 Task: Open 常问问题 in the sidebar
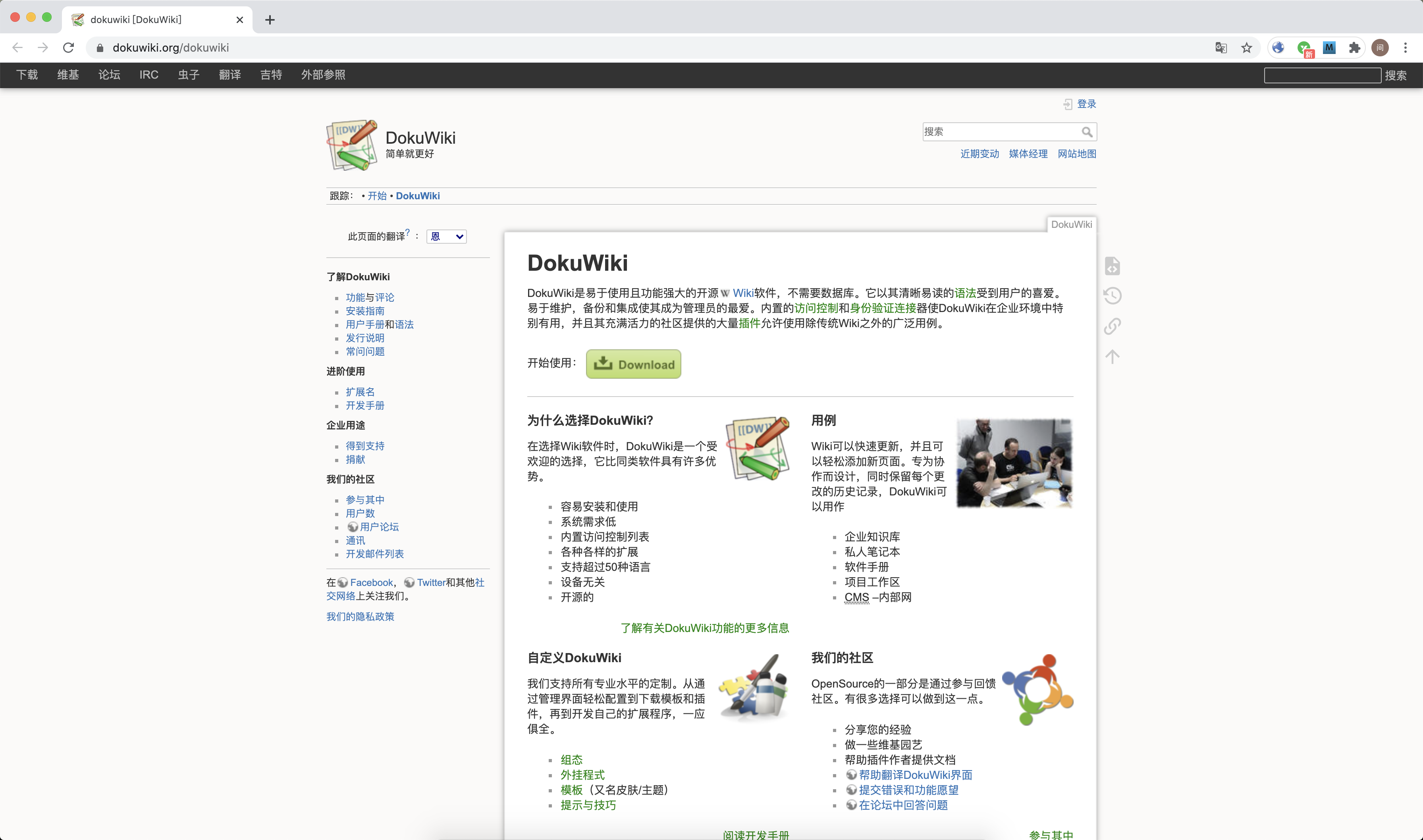[365, 351]
